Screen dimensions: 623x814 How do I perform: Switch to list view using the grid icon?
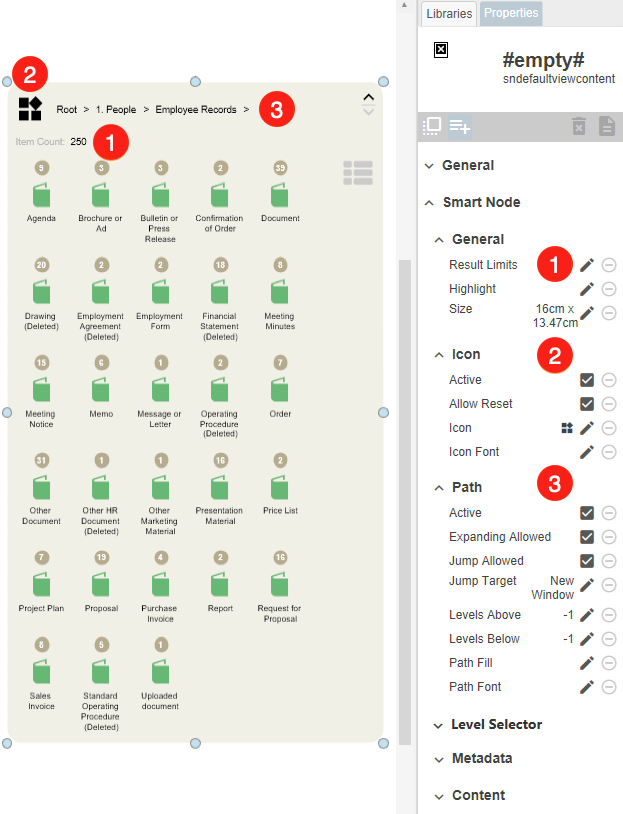coord(357,173)
